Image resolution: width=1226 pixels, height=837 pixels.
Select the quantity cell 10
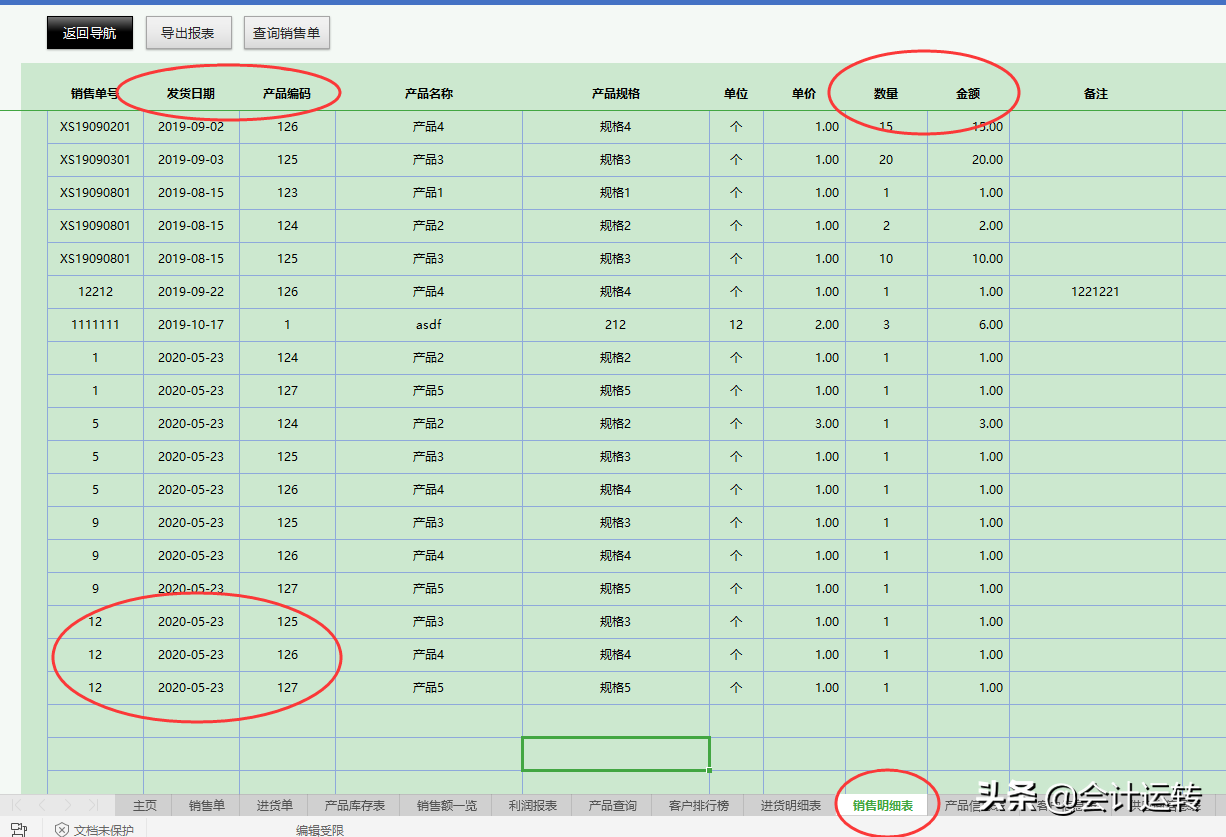point(886,259)
